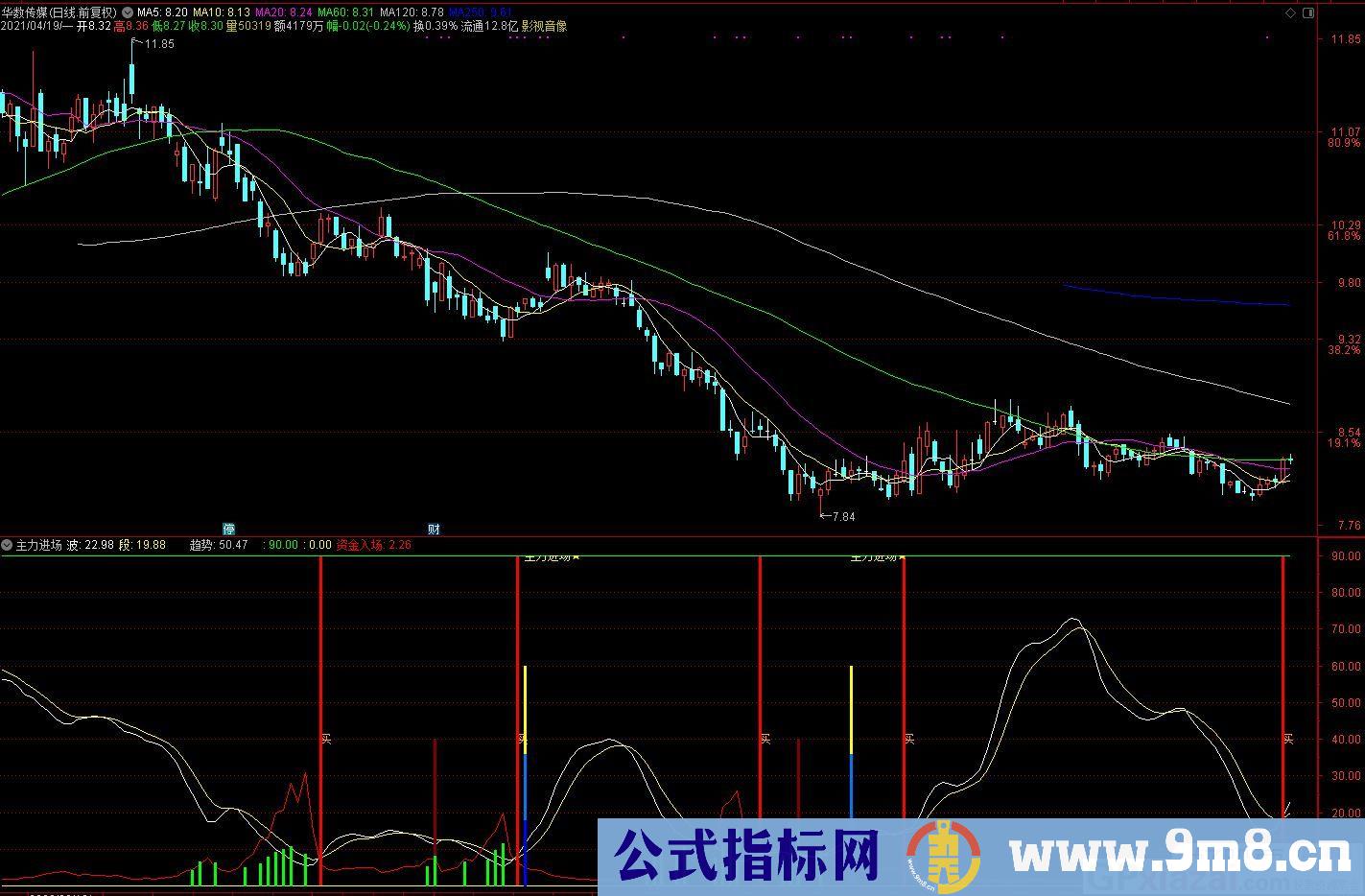Click the first 买 signal marker on left
The image size is (1365, 896).
click(326, 739)
